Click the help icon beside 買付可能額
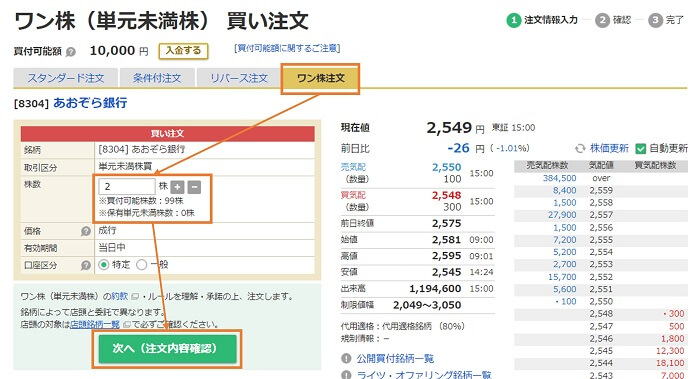This screenshot has width=700, height=379. (71, 52)
